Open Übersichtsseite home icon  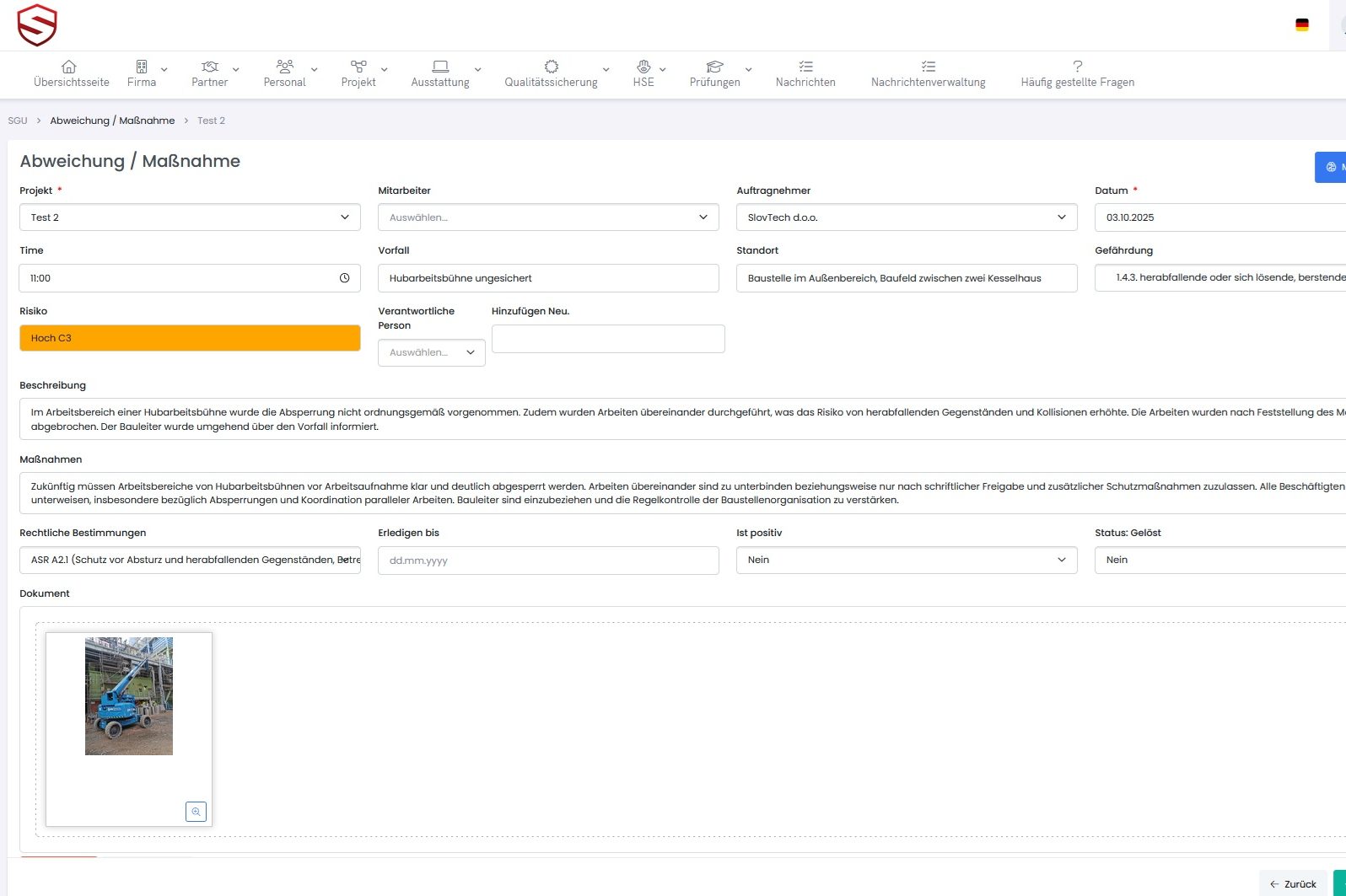[x=69, y=67]
